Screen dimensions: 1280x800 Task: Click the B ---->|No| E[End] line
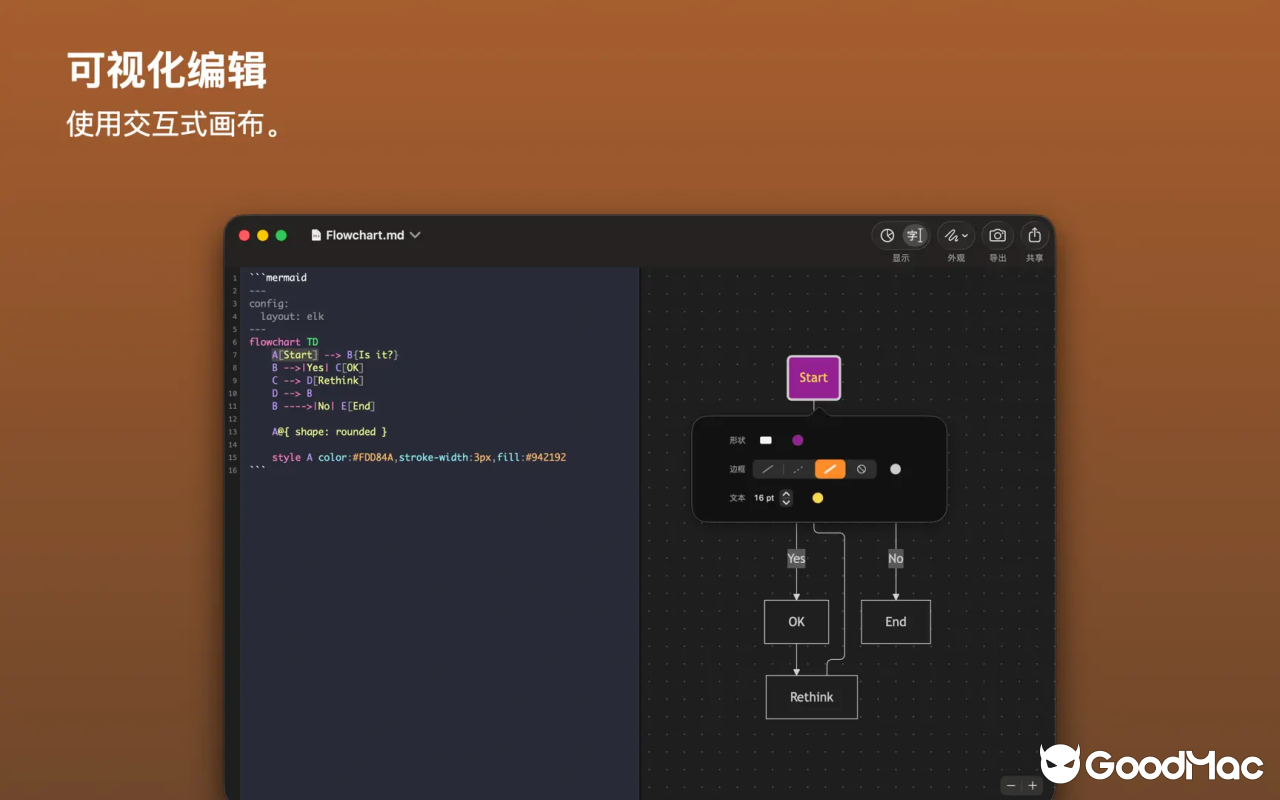[324, 407]
